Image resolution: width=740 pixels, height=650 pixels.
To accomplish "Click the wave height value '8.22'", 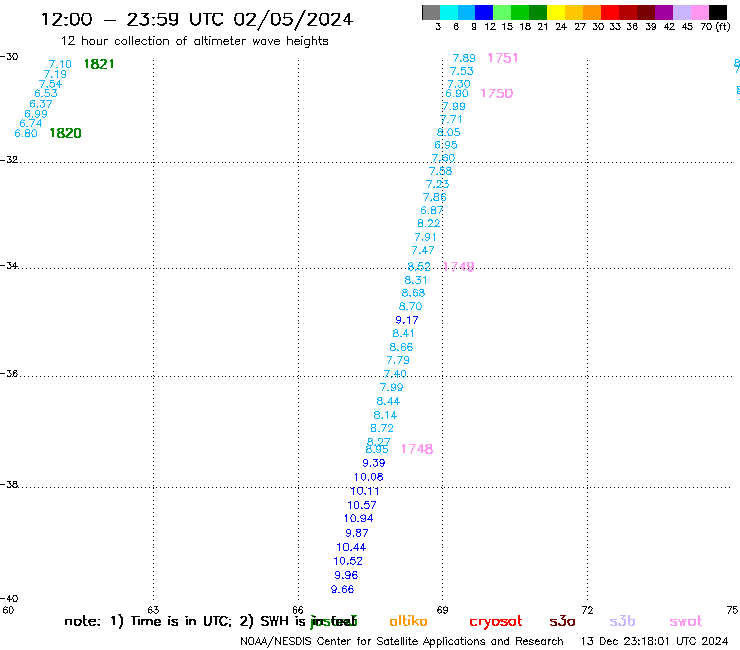I will (x=429, y=224).
